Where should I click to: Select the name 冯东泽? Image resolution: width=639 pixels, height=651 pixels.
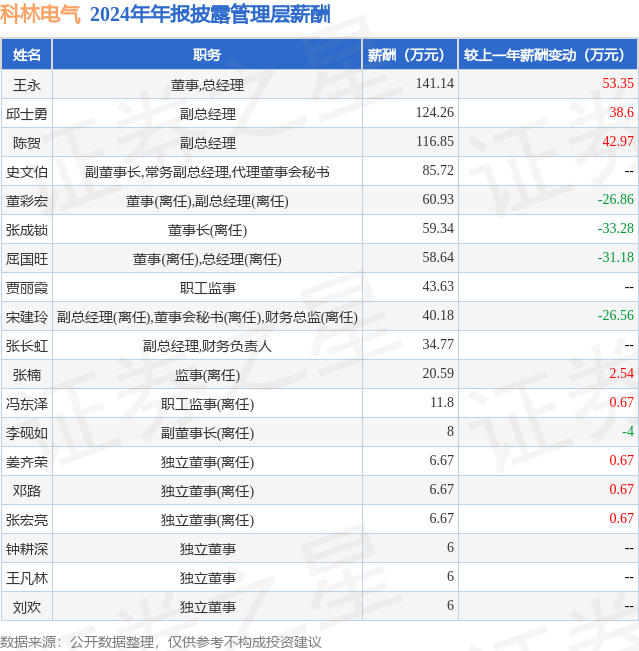click(x=27, y=404)
